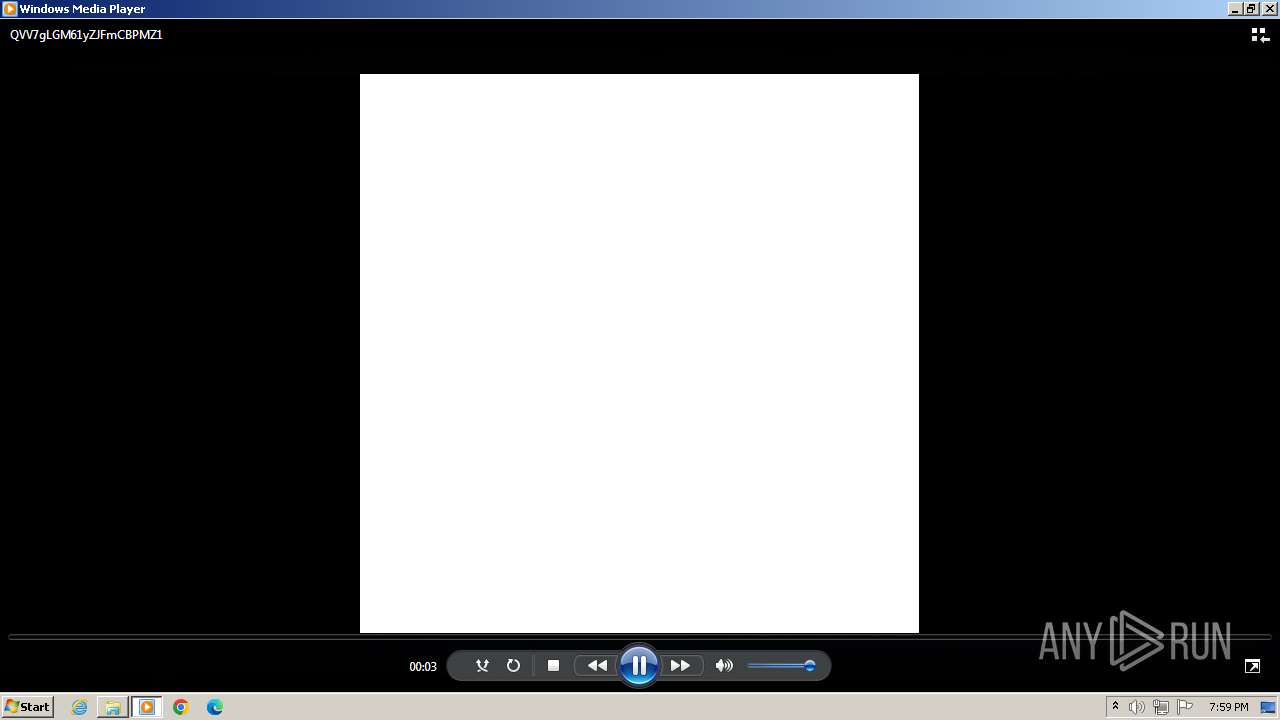
Task: Open the Action Center flag icon
Action: click(x=1185, y=707)
